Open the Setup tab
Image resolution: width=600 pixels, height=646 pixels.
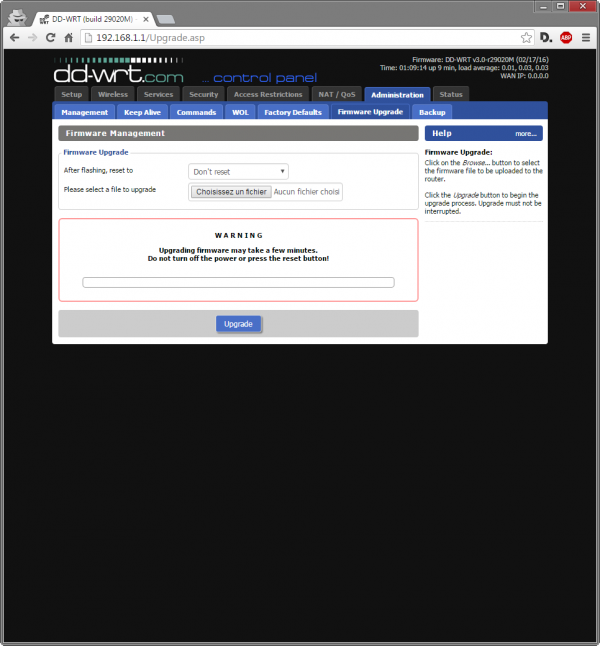pyautogui.click(x=72, y=94)
